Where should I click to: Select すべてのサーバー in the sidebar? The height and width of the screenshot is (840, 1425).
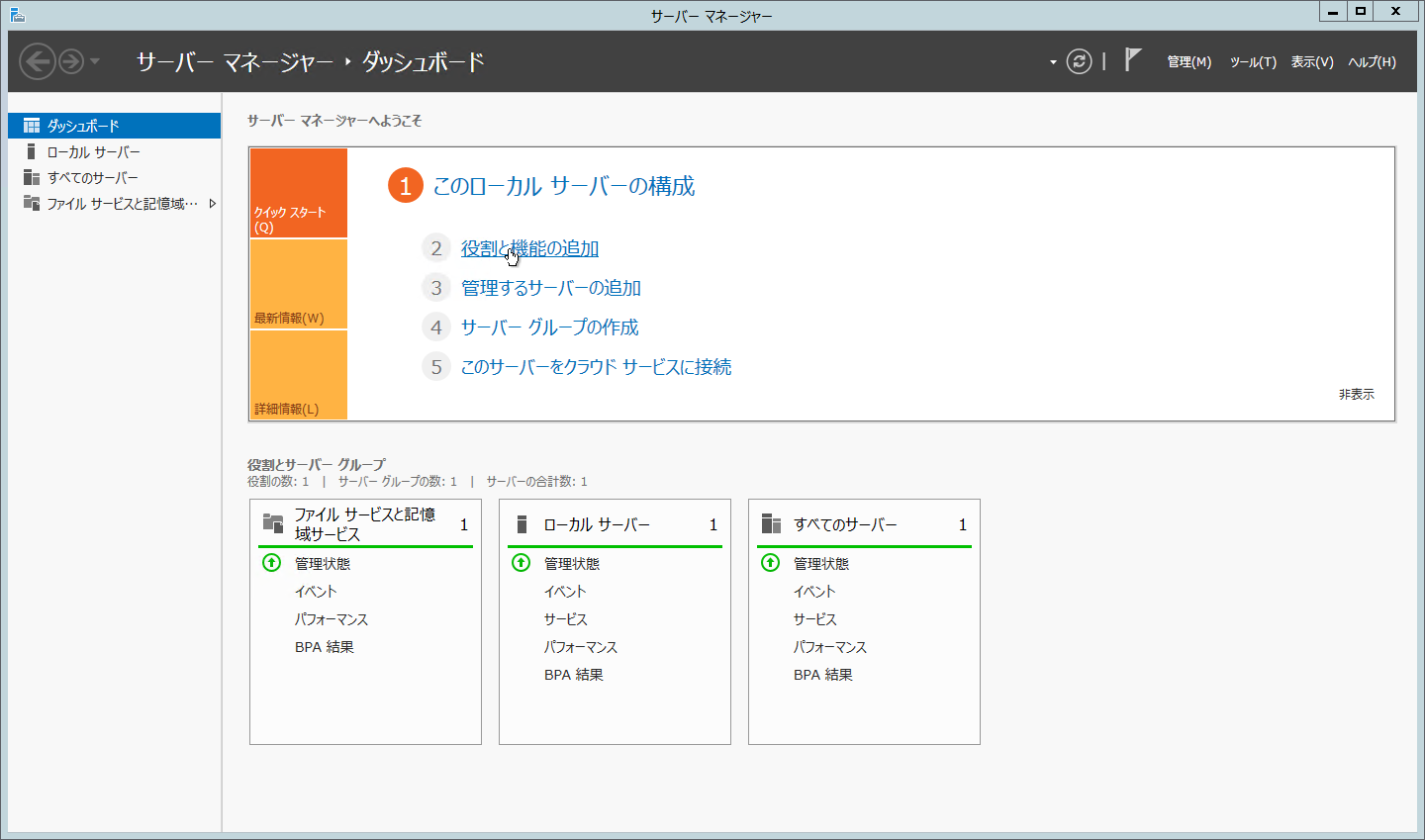click(115, 177)
